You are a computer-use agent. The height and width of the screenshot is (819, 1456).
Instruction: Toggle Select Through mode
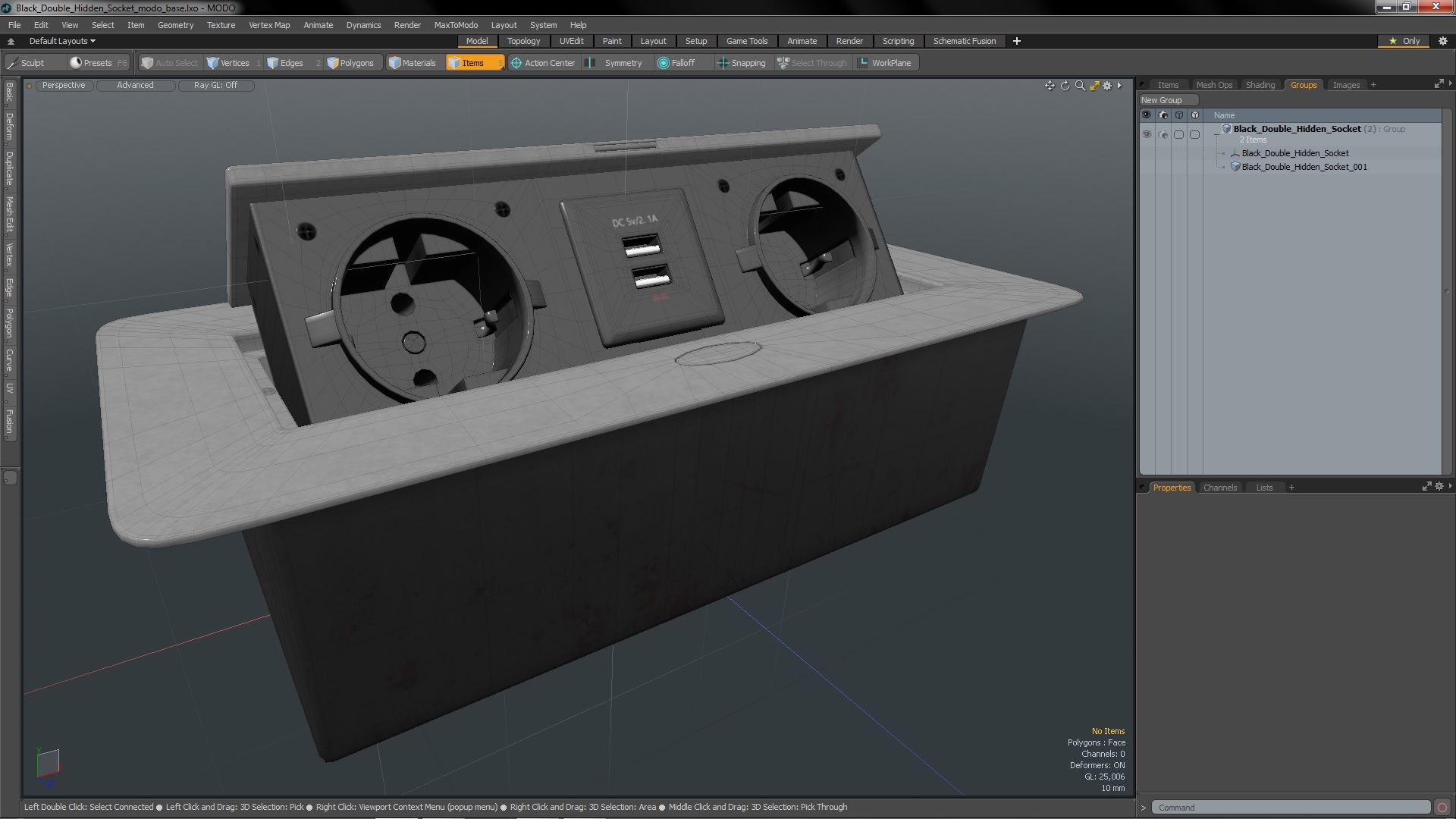pos(811,63)
